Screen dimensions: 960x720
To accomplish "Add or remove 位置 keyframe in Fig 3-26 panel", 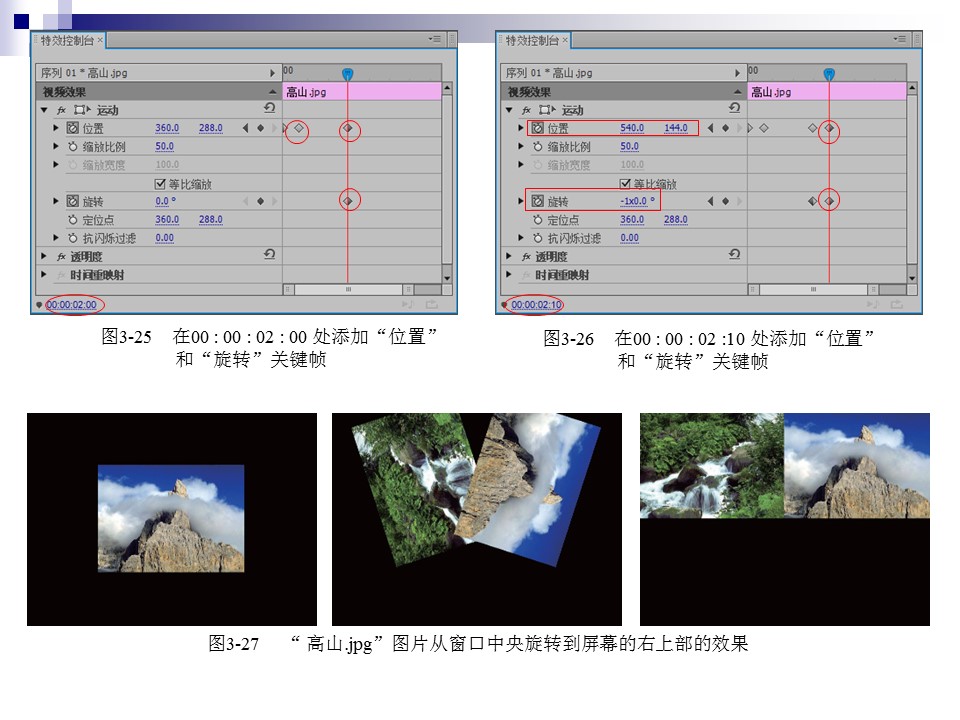I will [726, 128].
